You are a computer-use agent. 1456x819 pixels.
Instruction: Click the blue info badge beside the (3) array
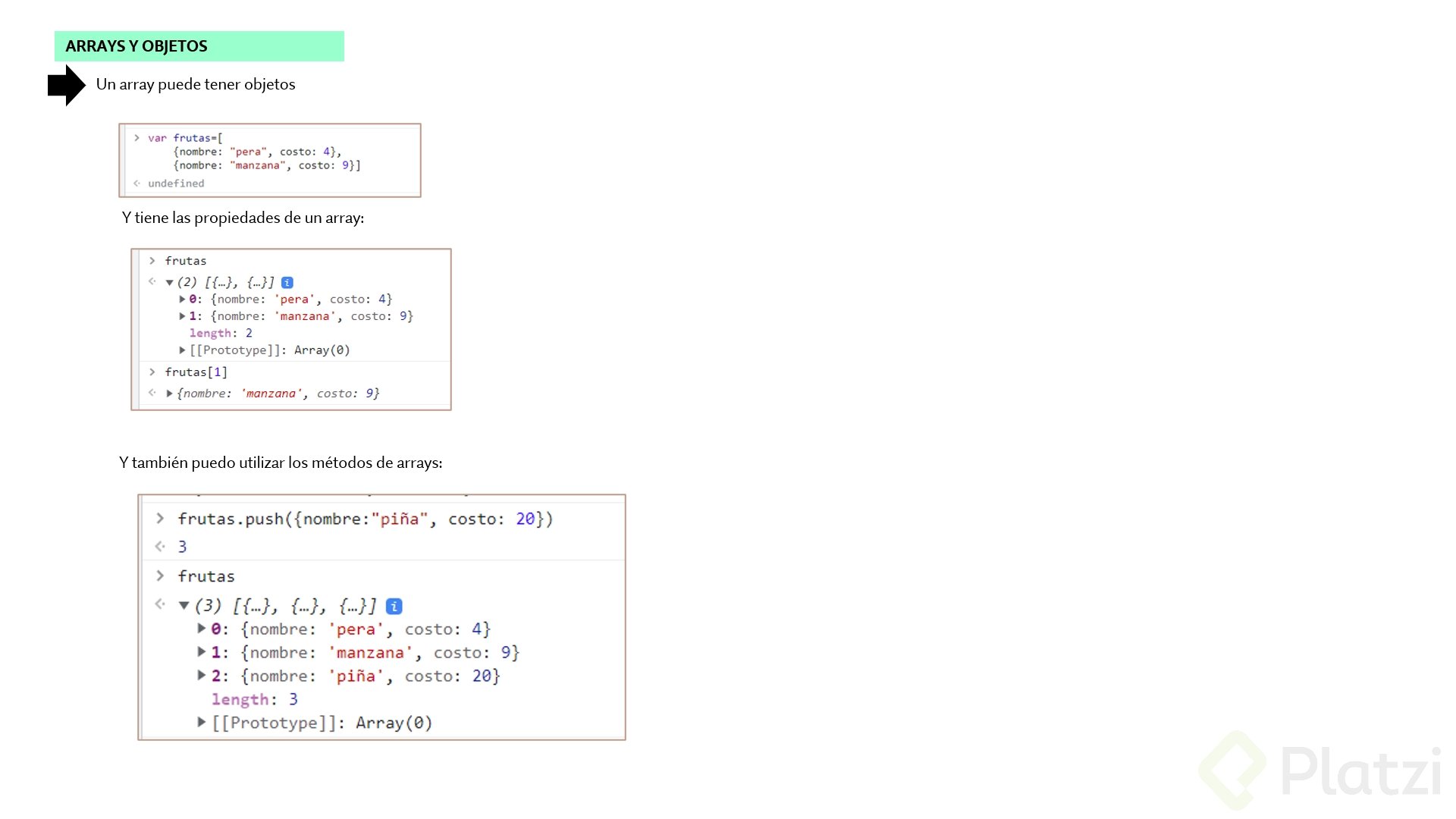(394, 607)
